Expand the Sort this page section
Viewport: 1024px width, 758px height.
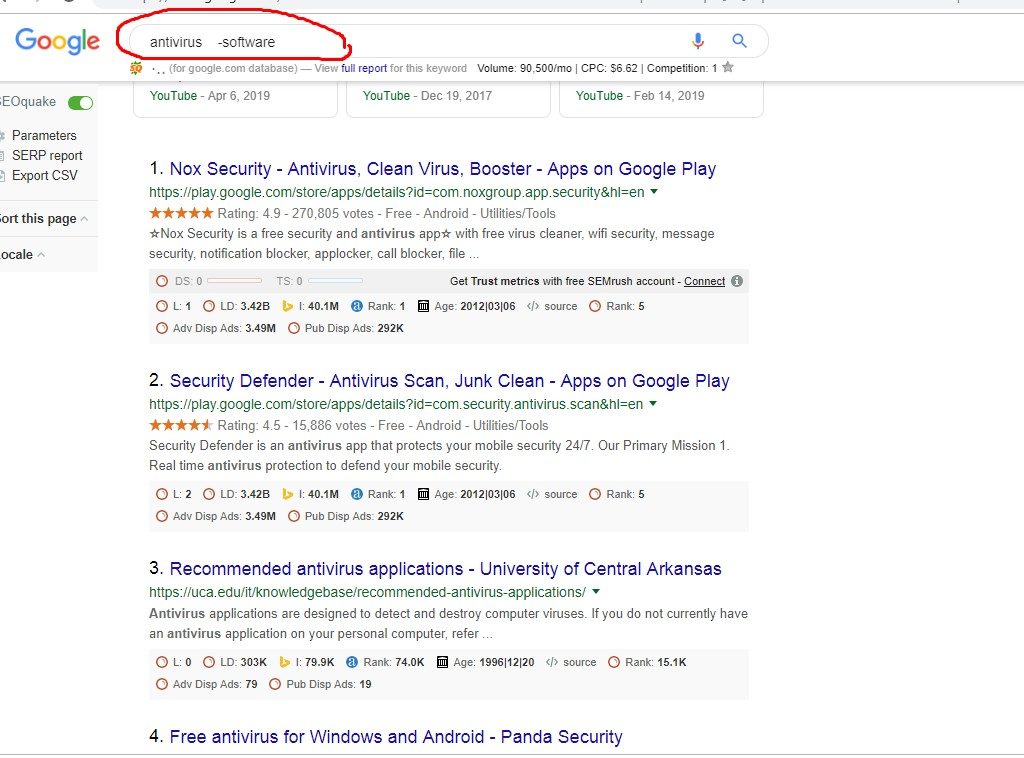(44, 219)
